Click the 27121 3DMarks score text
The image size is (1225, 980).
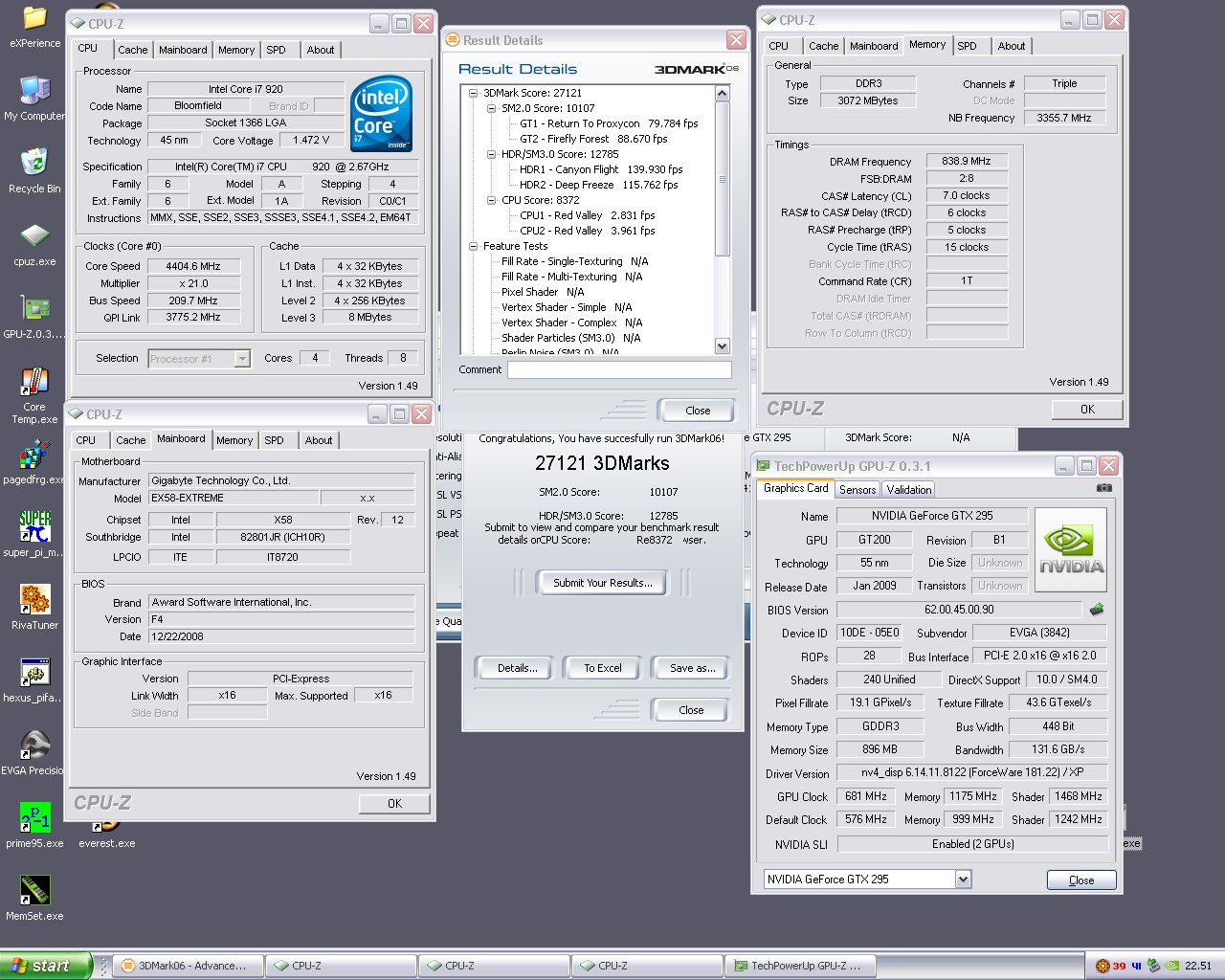coord(602,463)
